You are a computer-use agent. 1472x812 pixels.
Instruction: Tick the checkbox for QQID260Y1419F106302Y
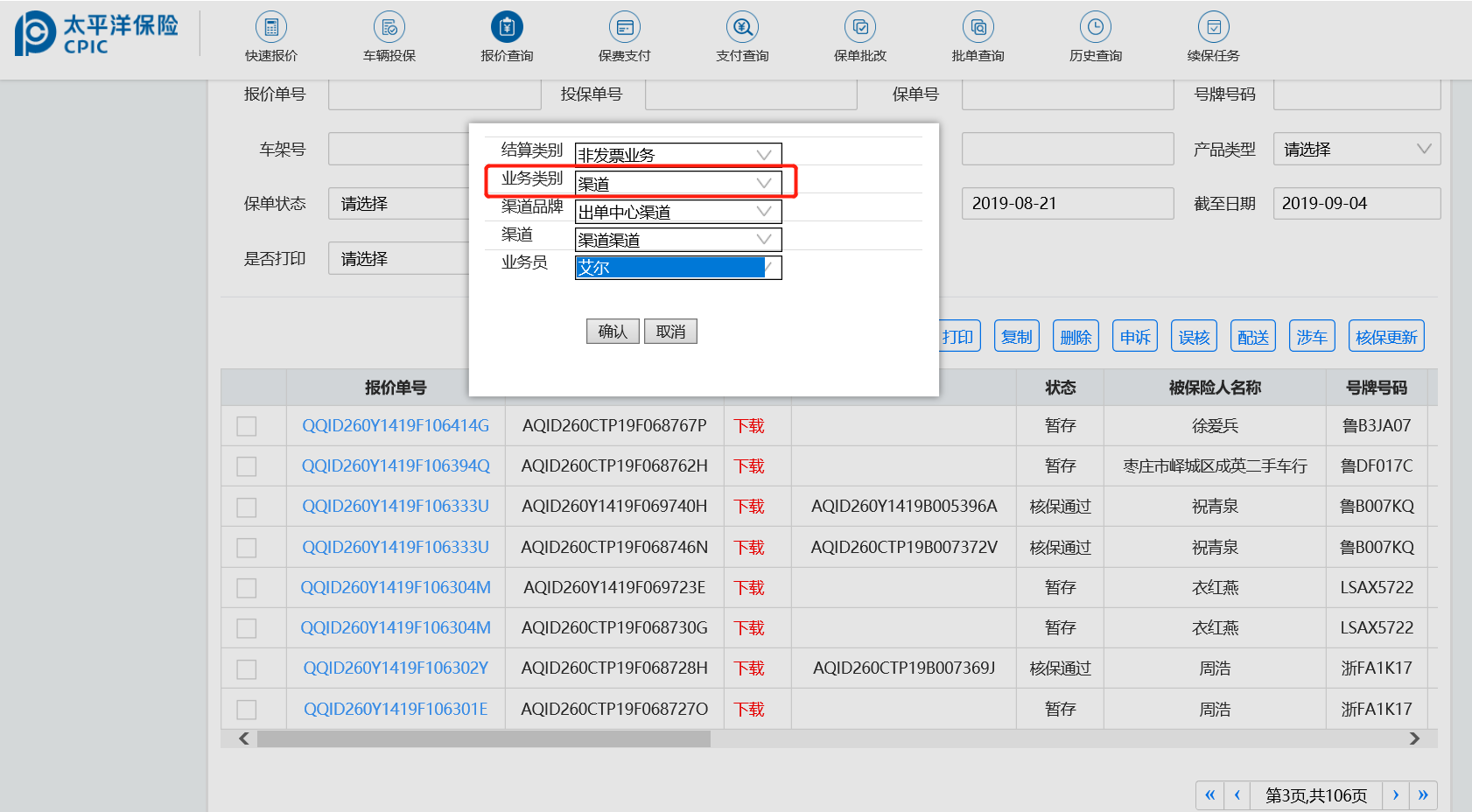click(247, 669)
